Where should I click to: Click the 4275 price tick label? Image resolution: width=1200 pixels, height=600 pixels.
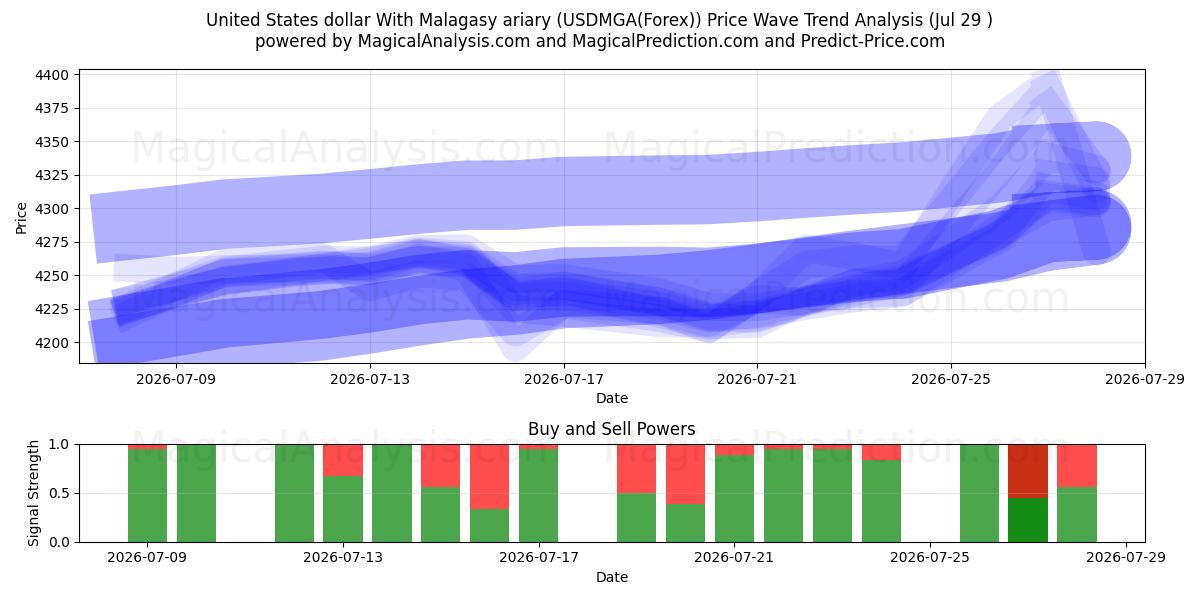pyautogui.click(x=52, y=242)
